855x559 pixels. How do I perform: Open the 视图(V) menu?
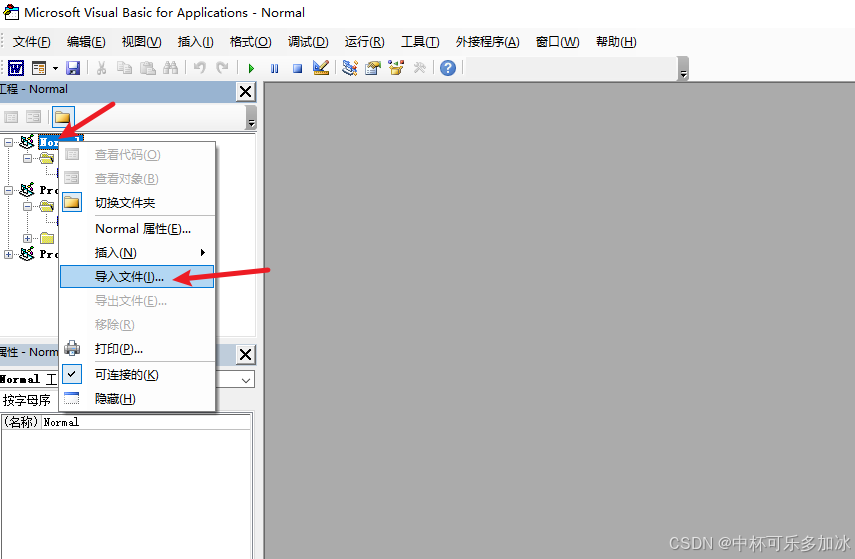click(x=141, y=42)
